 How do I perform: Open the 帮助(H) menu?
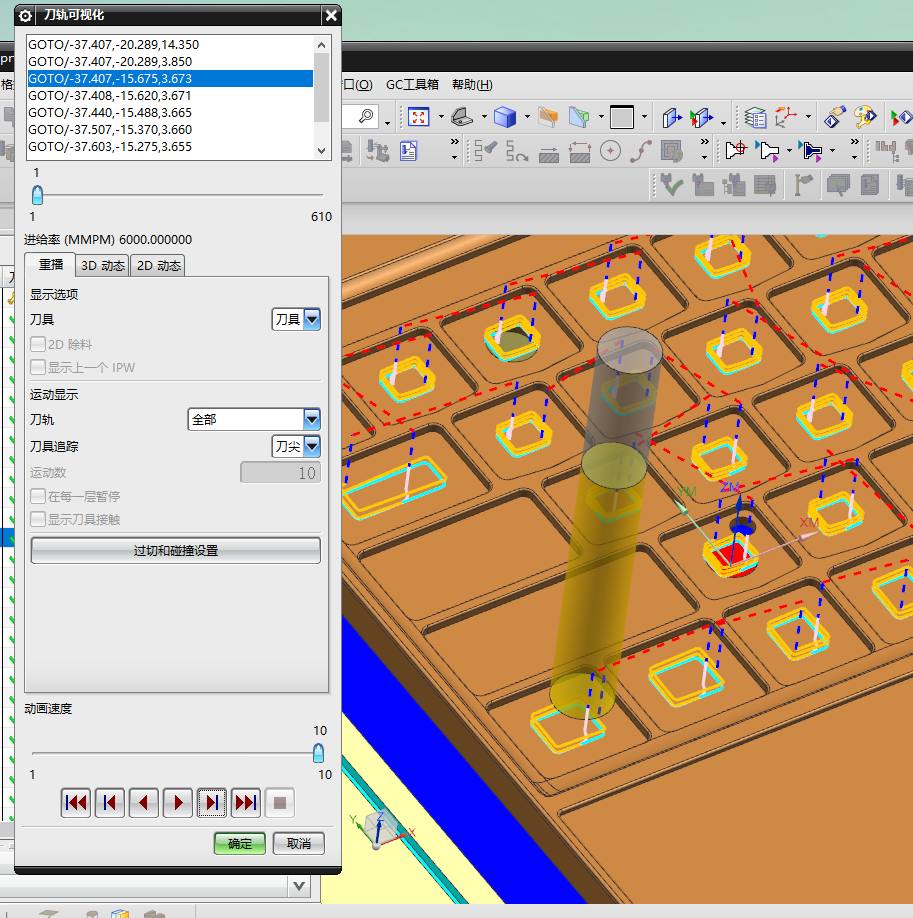coord(472,84)
